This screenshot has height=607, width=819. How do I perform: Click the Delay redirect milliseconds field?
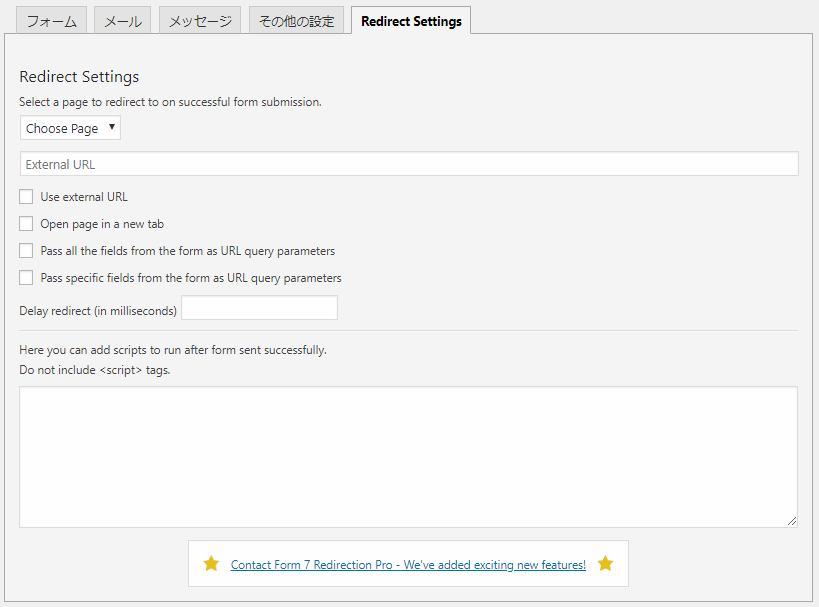coord(260,308)
